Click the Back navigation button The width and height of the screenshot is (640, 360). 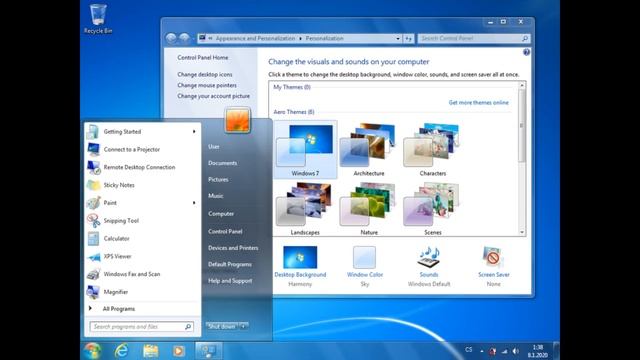pos(171,38)
